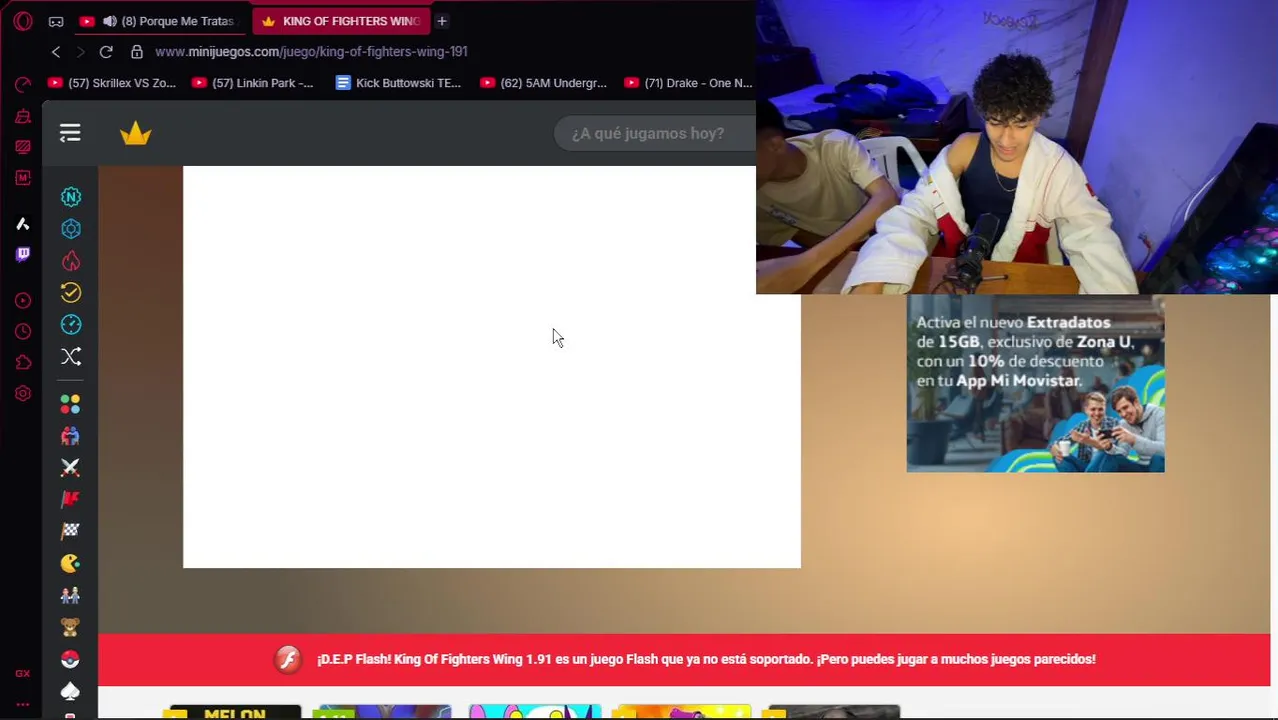Click the D.E.P Flash banner message
Image resolution: width=1278 pixels, height=720 pixels.
(706, 659)
